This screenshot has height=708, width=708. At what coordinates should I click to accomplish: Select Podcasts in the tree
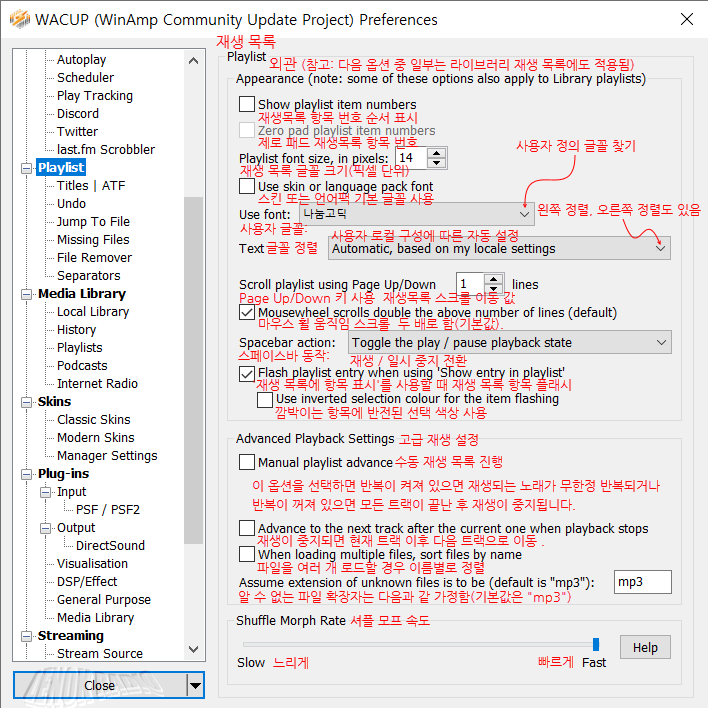(82, 366)
